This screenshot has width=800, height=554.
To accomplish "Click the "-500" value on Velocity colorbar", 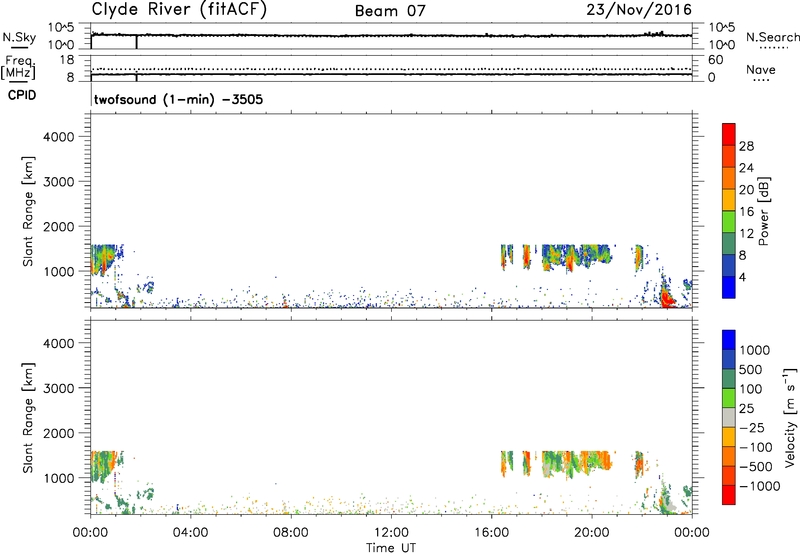I will (756, 467).
